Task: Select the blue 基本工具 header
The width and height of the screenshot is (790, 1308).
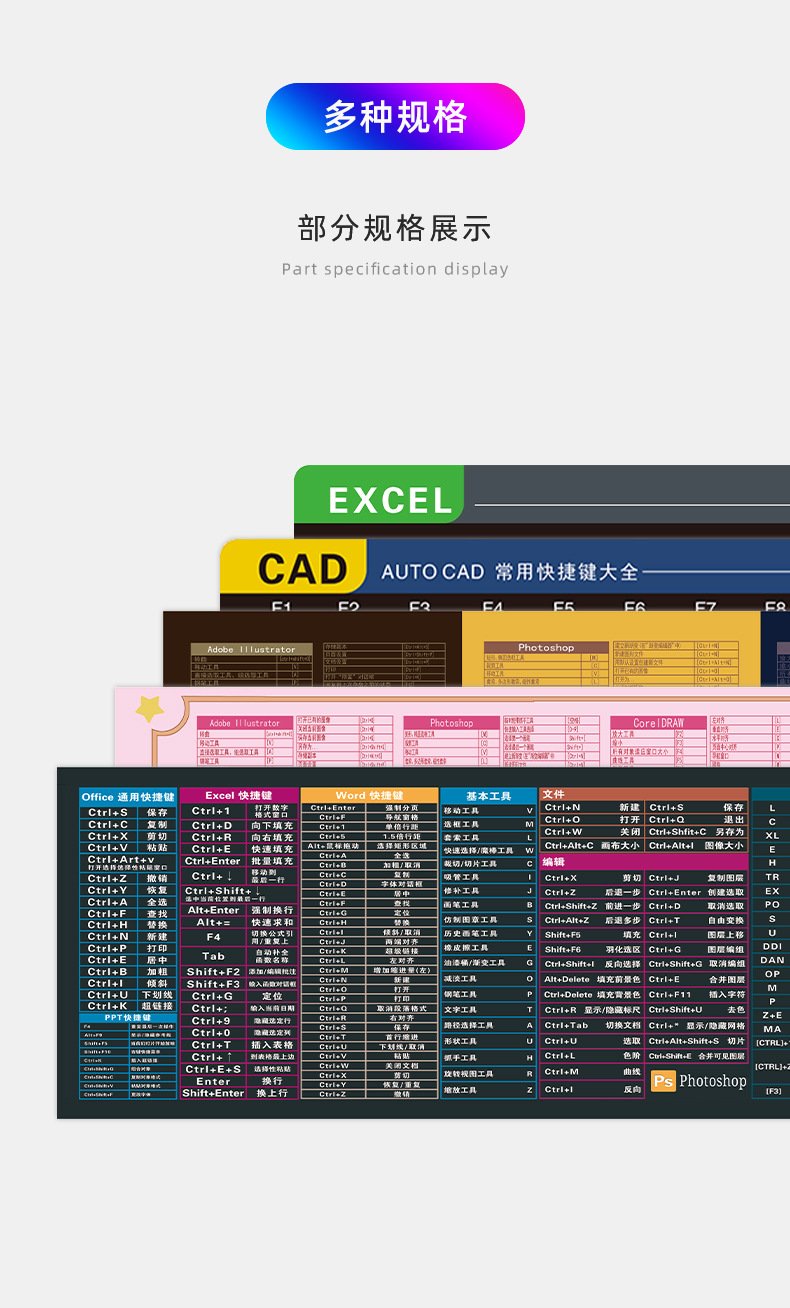Action: tap(488, 796)
